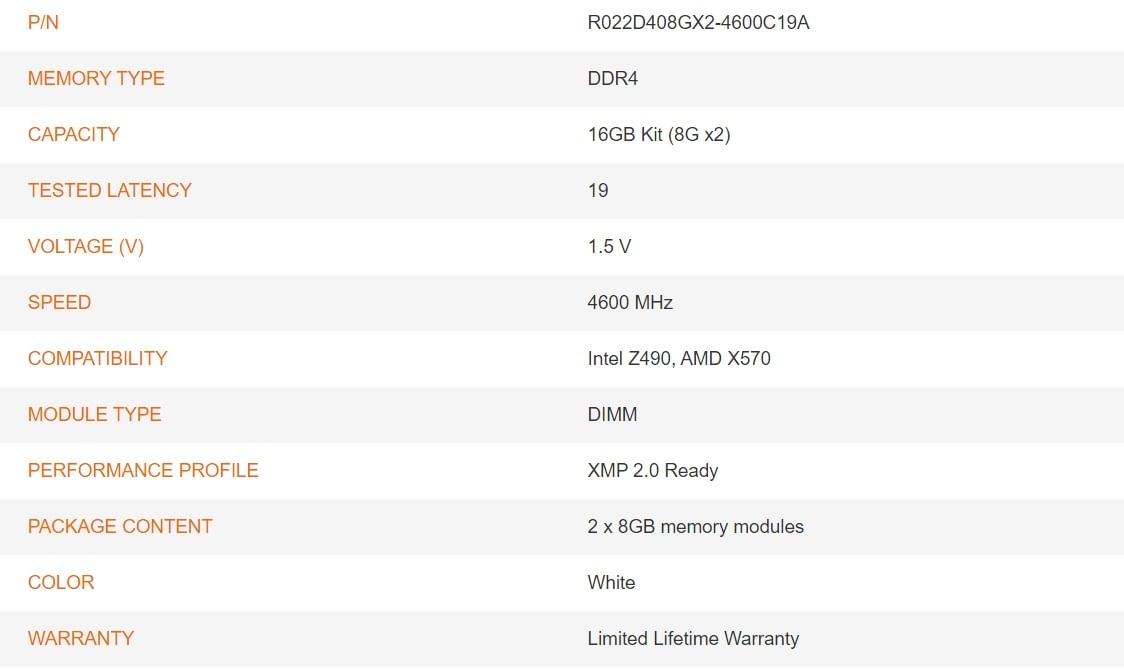Click the COMPATIBILITY label
The height and width of the screenshot is (669, 1124).
click(98, 358)
